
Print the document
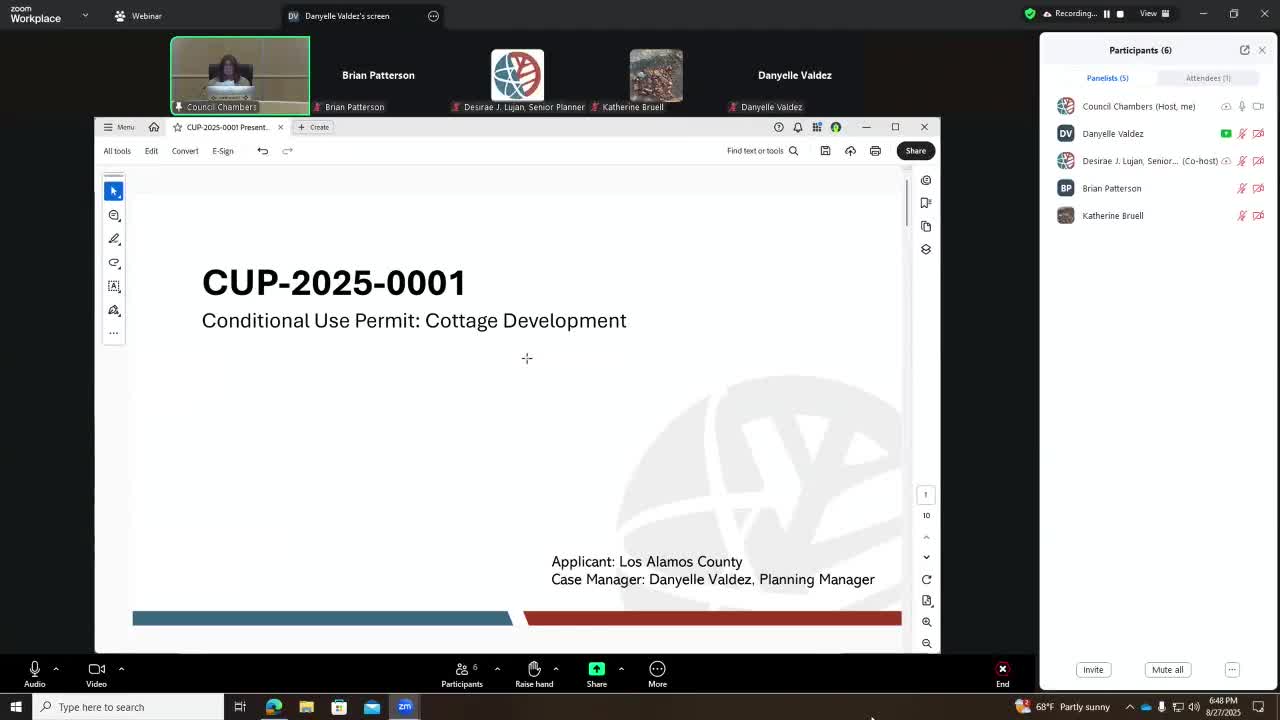point(875,151)
